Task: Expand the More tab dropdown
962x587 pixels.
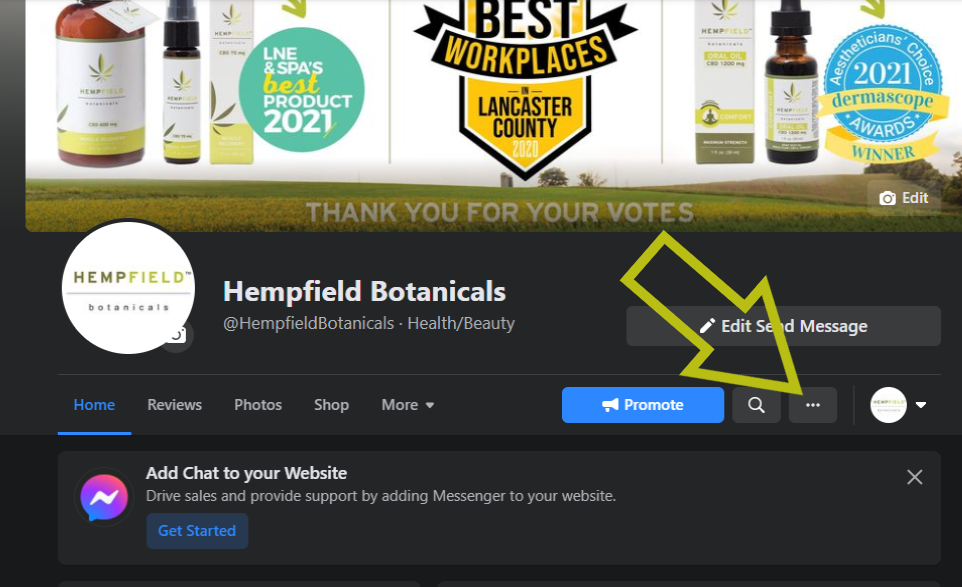Action: 408,405
